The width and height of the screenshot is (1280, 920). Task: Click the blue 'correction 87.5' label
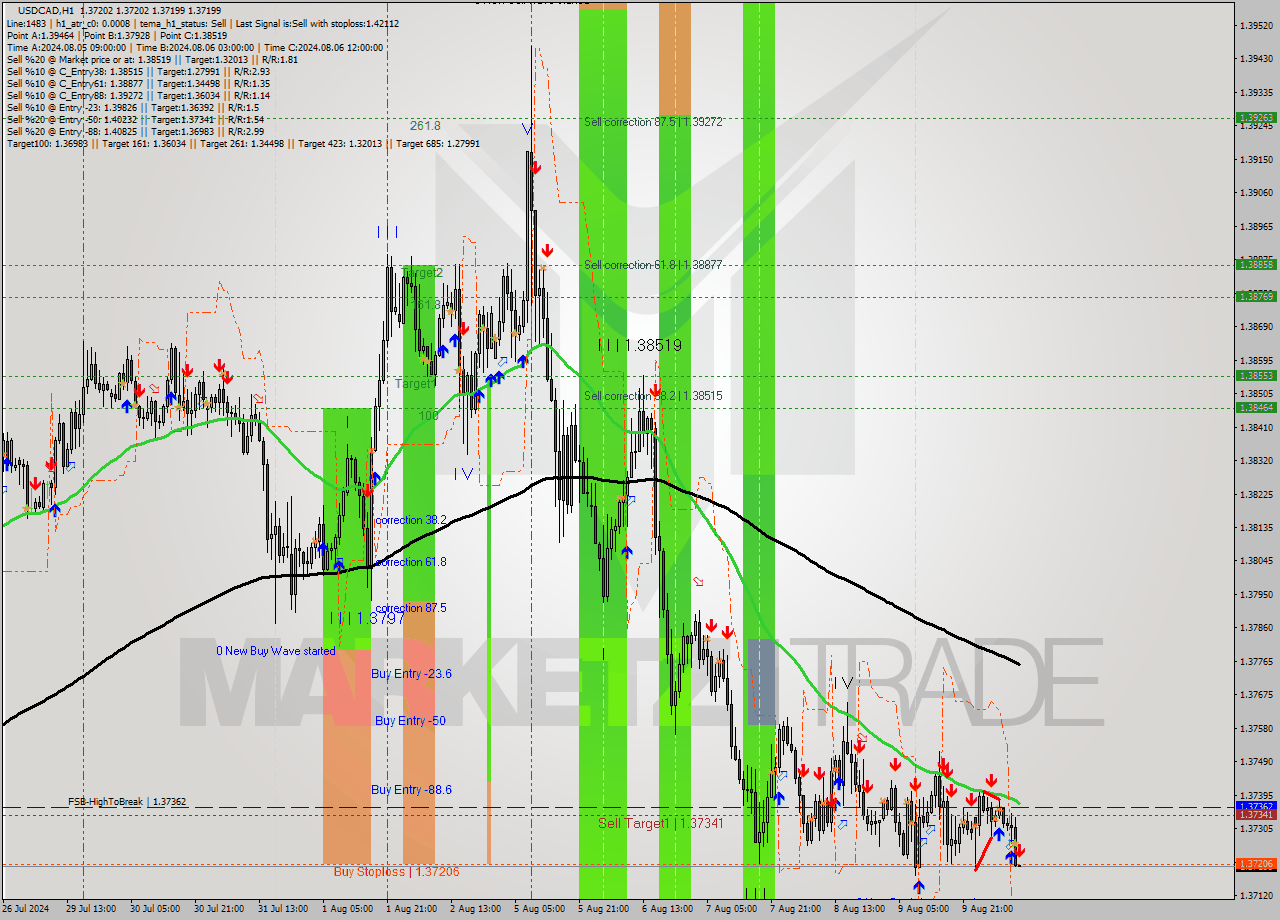tap(410, 608)
